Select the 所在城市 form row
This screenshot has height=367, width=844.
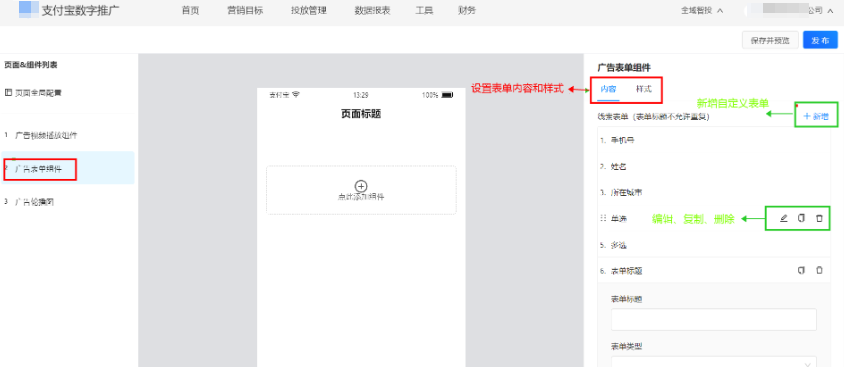(x=714, y=192)
